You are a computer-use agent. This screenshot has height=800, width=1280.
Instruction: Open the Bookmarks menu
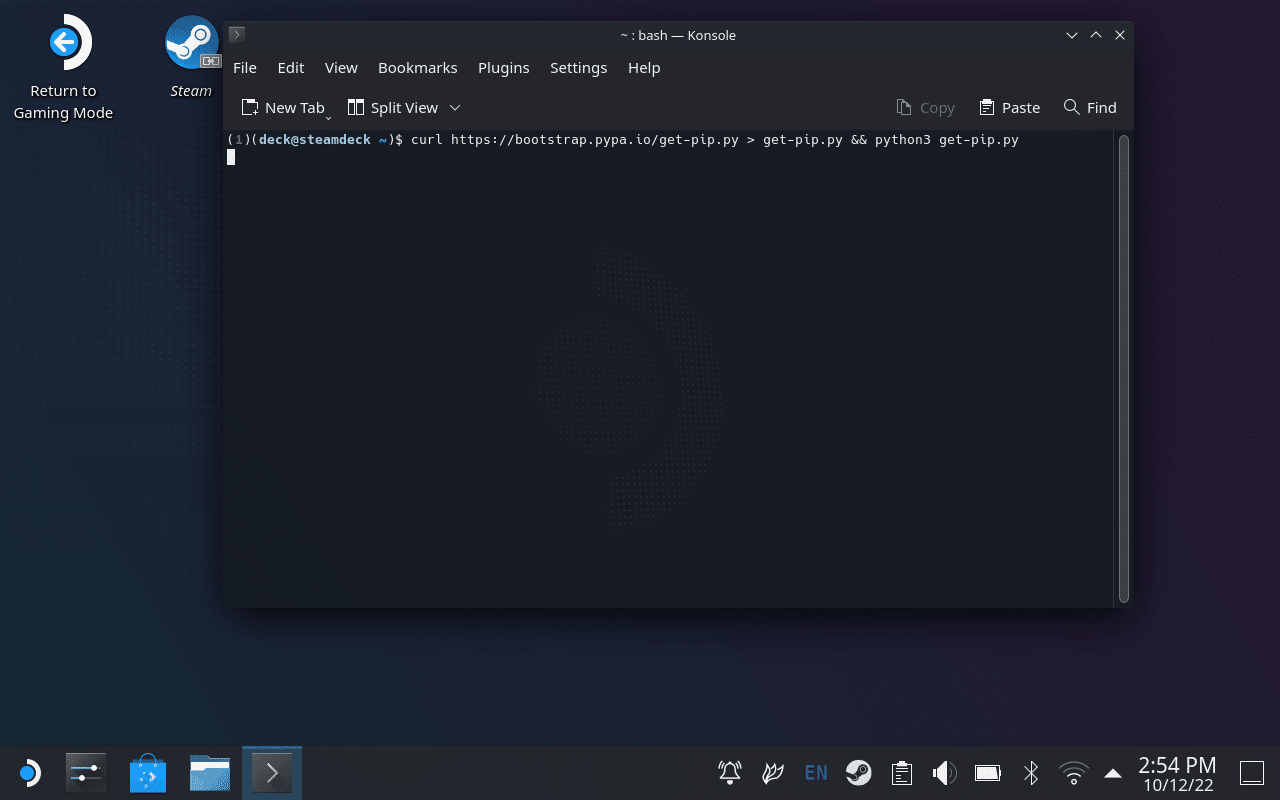click(x=417, y=68)
